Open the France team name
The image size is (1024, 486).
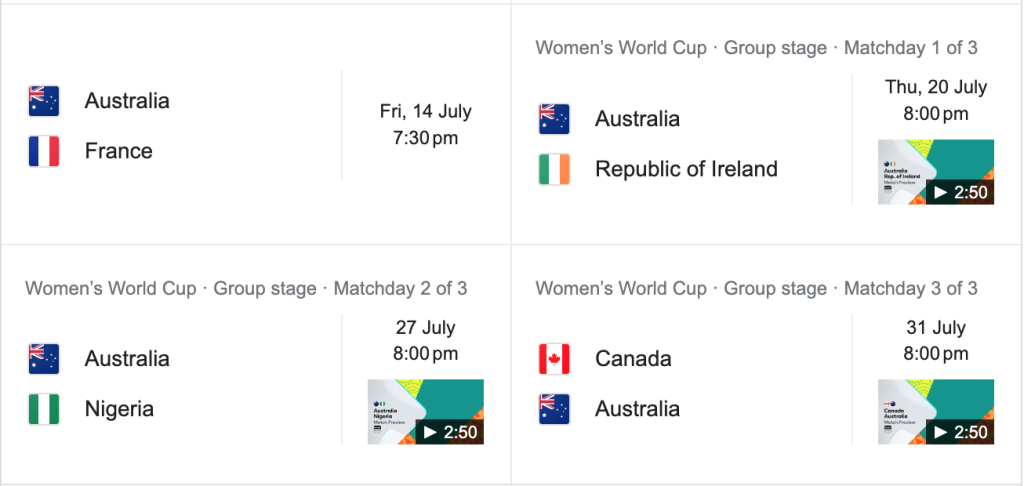119,151
